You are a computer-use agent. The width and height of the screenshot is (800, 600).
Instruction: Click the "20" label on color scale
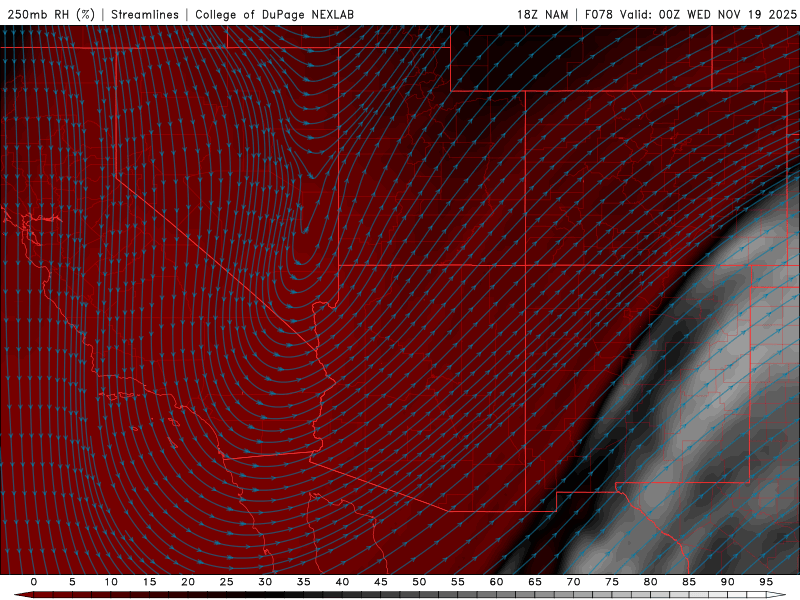click(188, 582)
